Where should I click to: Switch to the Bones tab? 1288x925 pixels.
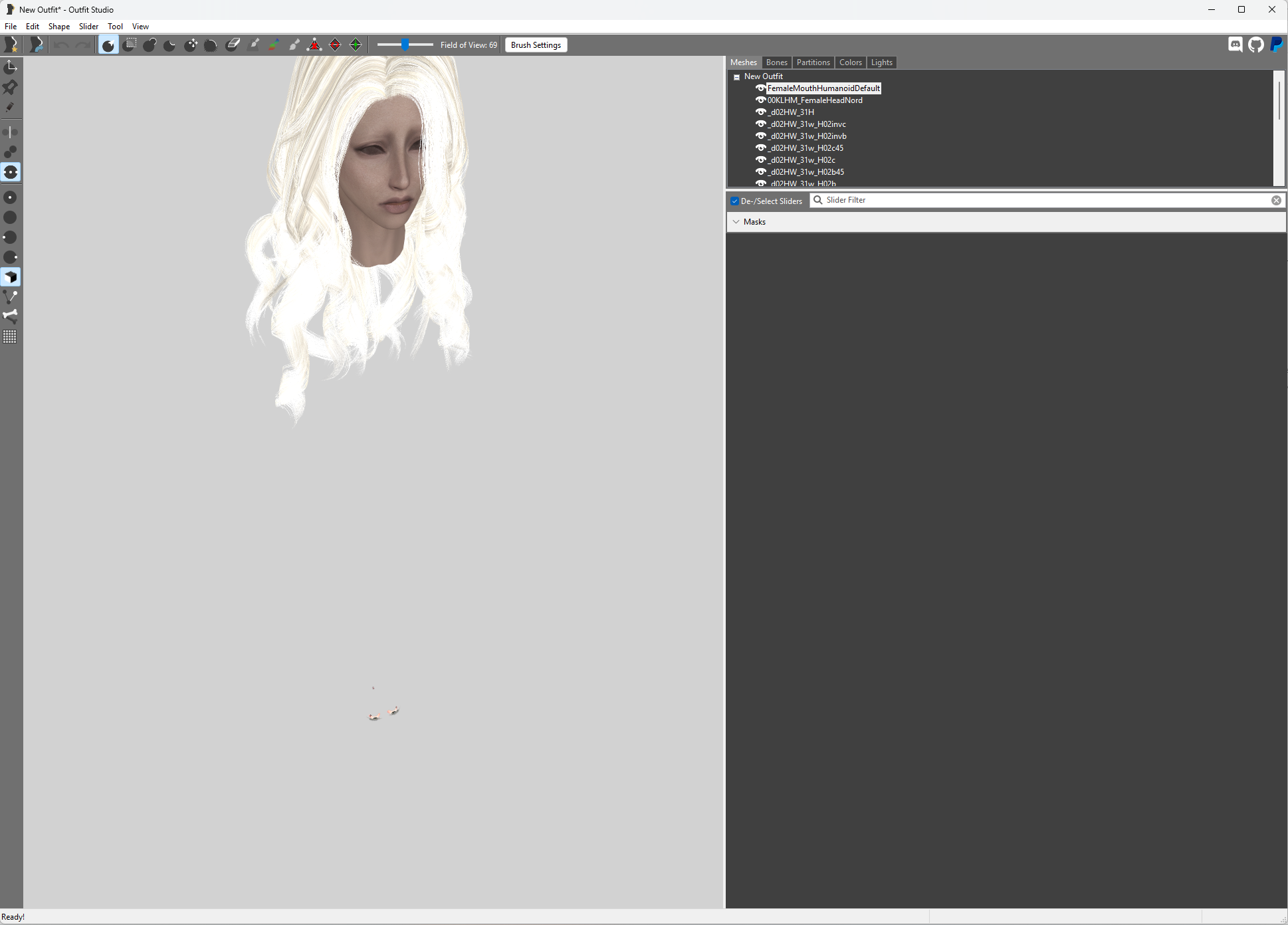click(x=776, y=62)
